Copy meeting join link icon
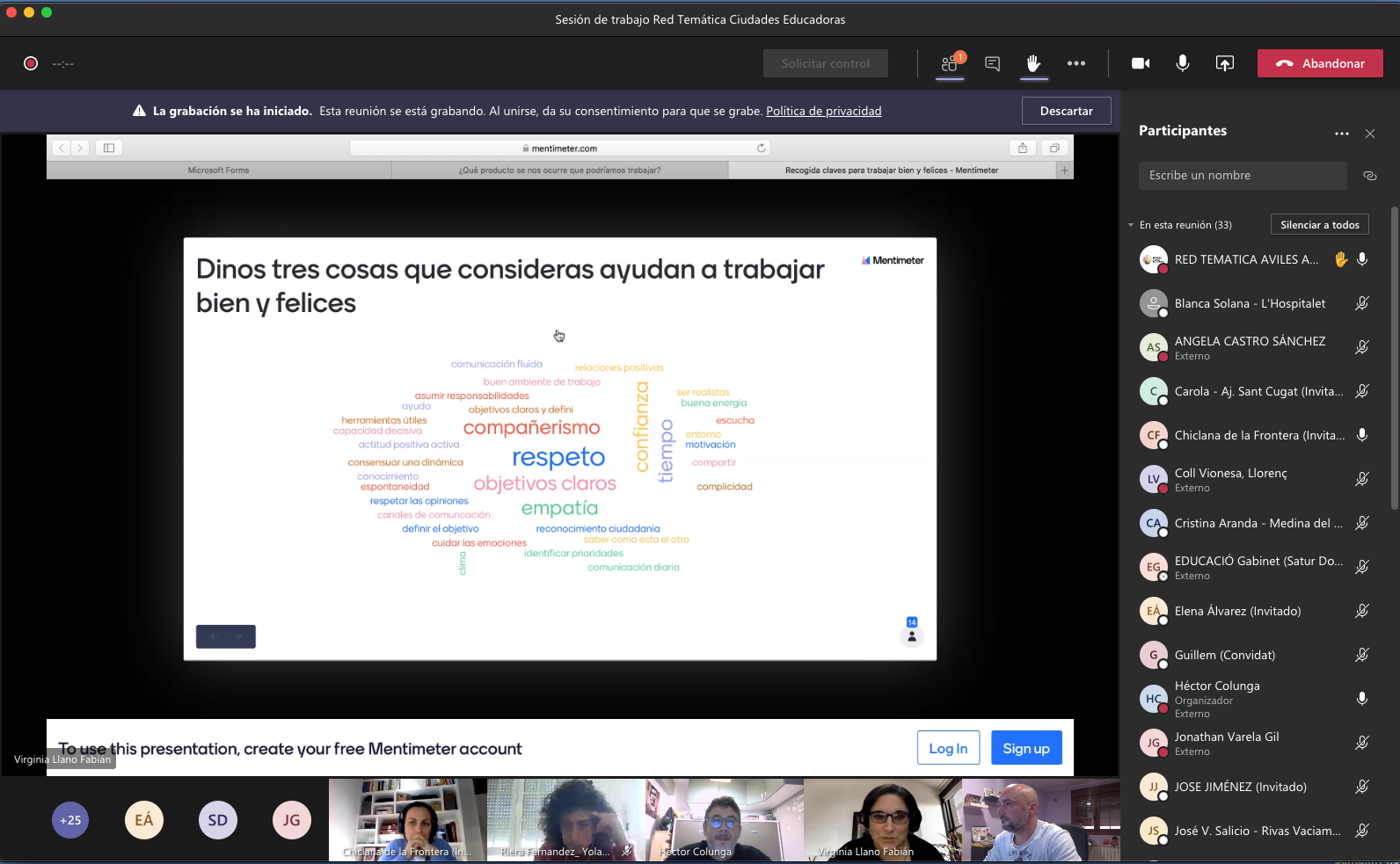The width and height of the screenshot is (1400, 864). 1369,176
